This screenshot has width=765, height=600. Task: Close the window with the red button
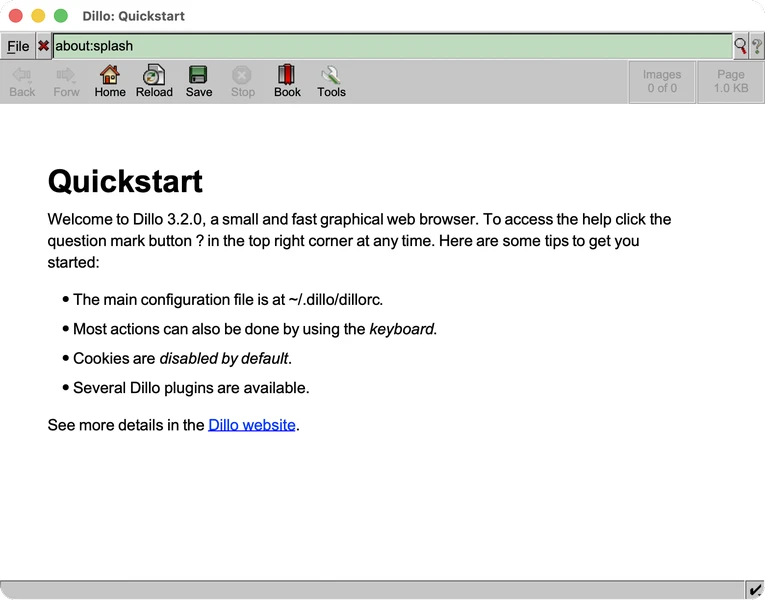click(16, 16)
